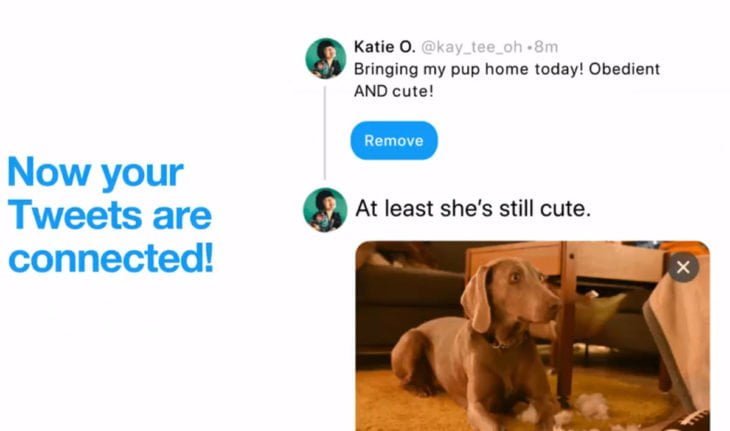Click the white stuffing on the carpet

point(592,405)
